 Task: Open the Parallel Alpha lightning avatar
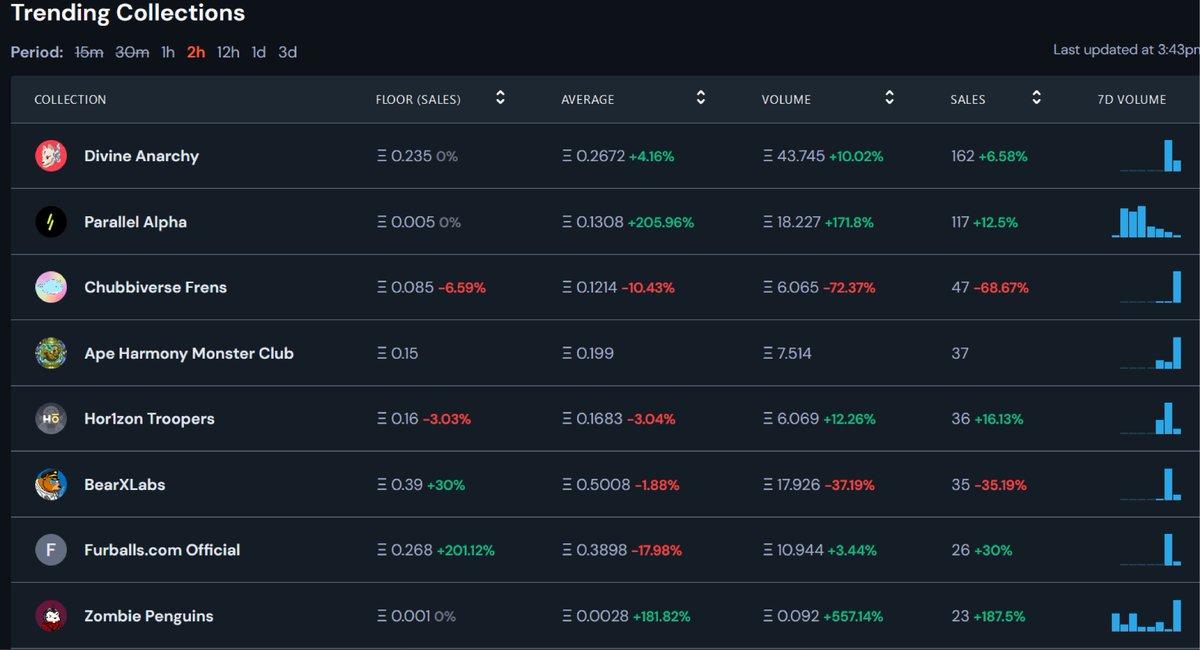(x=51, y=222)
